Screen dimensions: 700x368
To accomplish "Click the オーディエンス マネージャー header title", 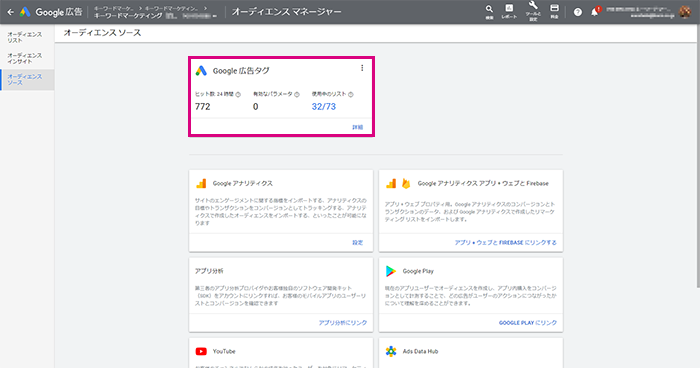I will pos(286,12).
